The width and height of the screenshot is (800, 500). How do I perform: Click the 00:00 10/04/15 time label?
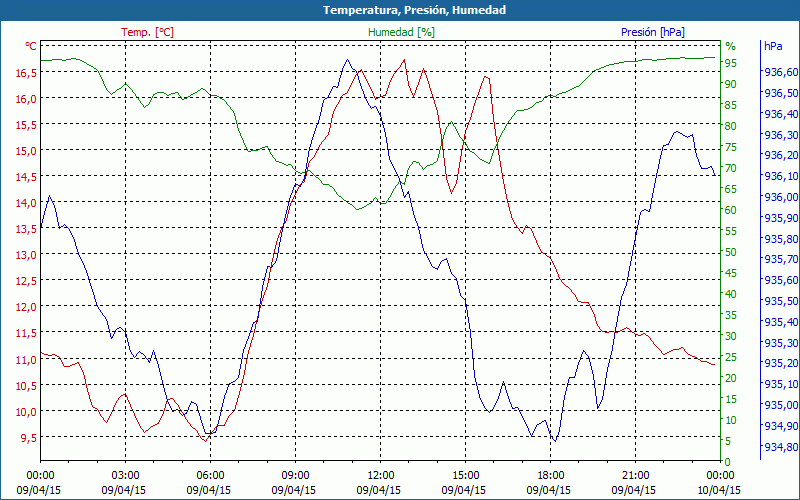click(718, 483)
